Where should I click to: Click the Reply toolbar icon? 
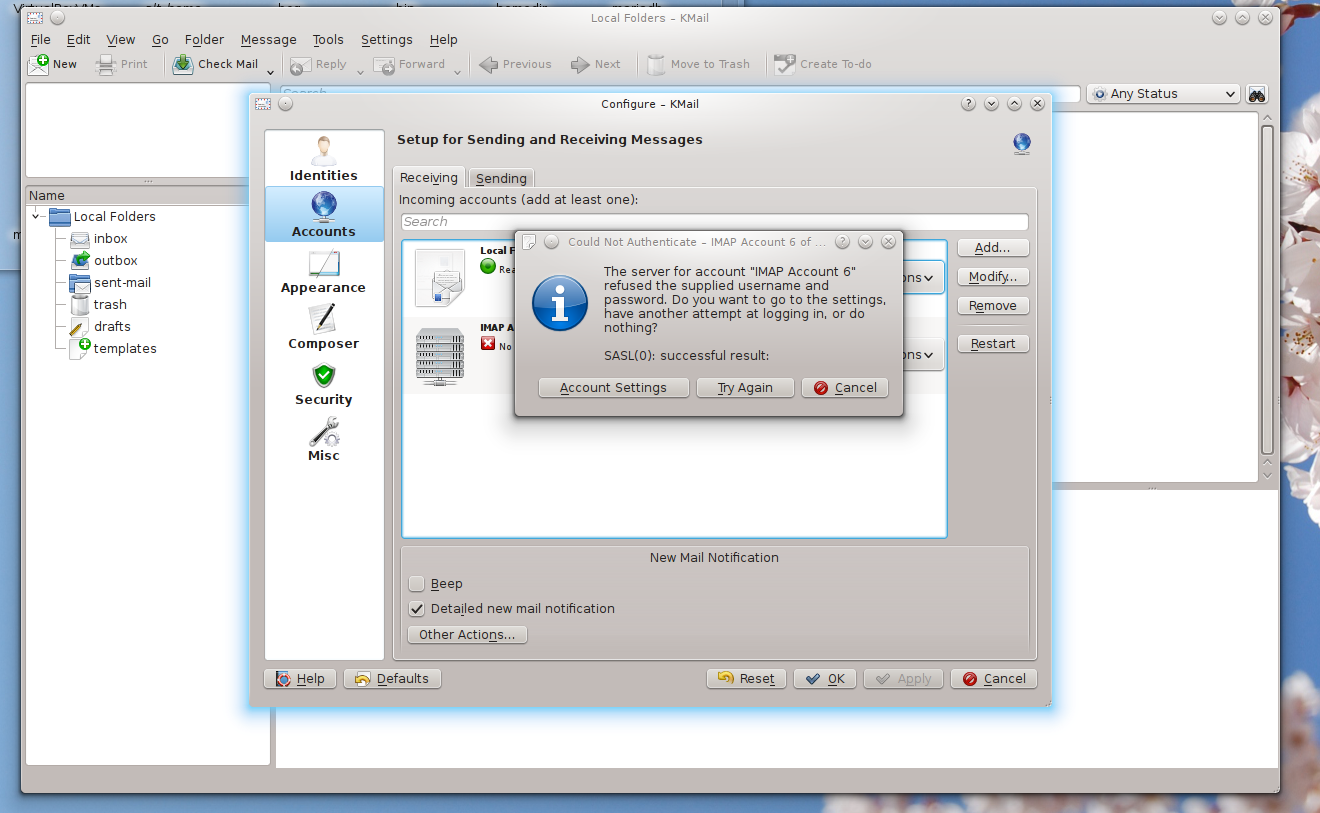[x=301, y=64]
